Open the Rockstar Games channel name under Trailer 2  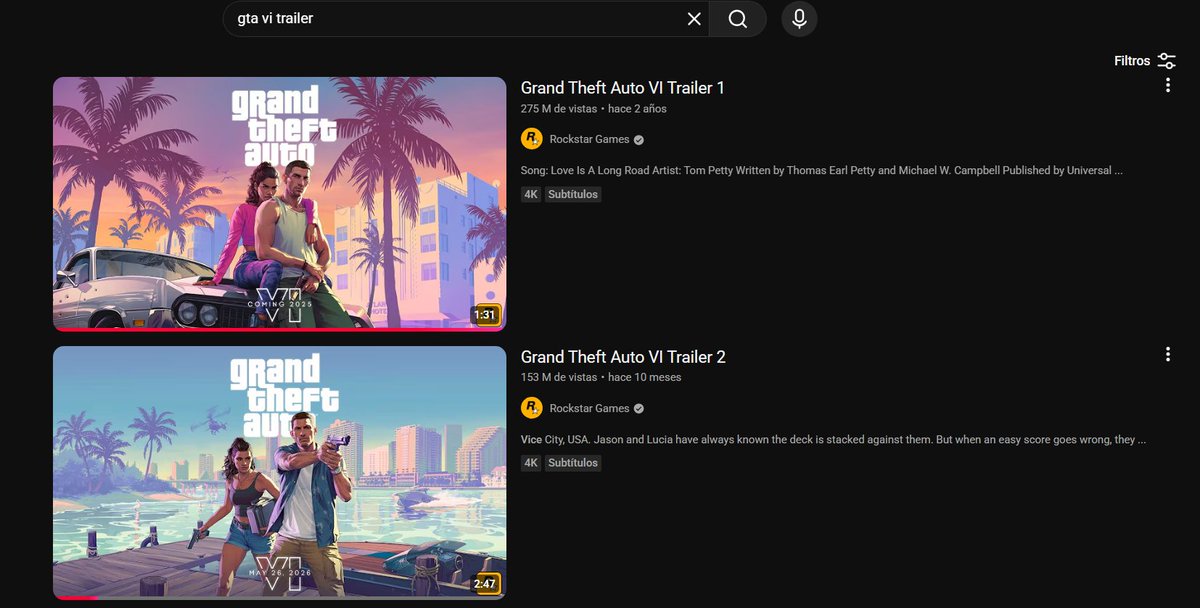click(589, 408)
